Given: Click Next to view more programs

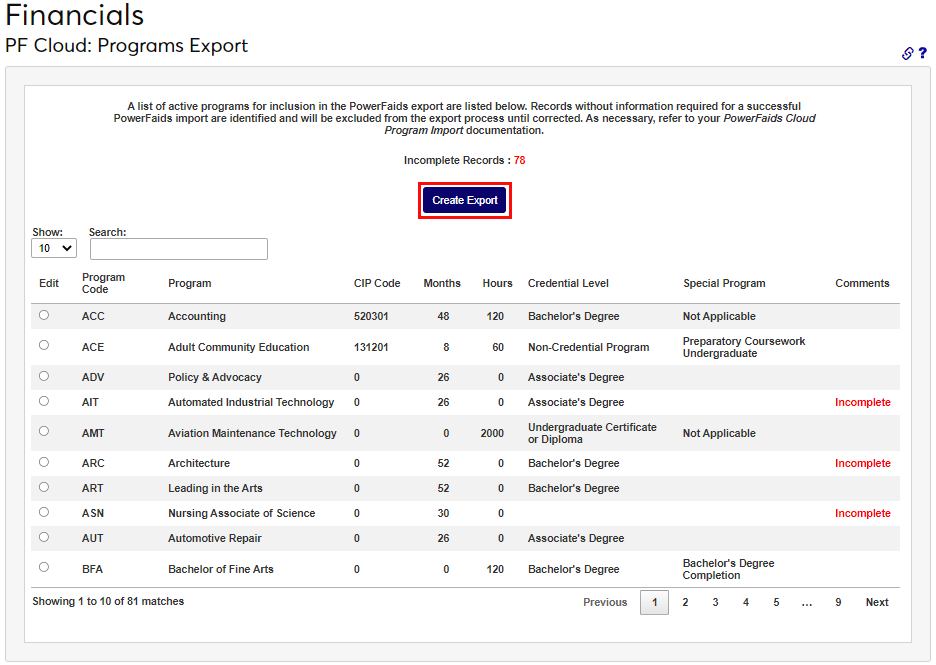Looking at the screenshot, I should pyautogui.click(x=876, y=602).
